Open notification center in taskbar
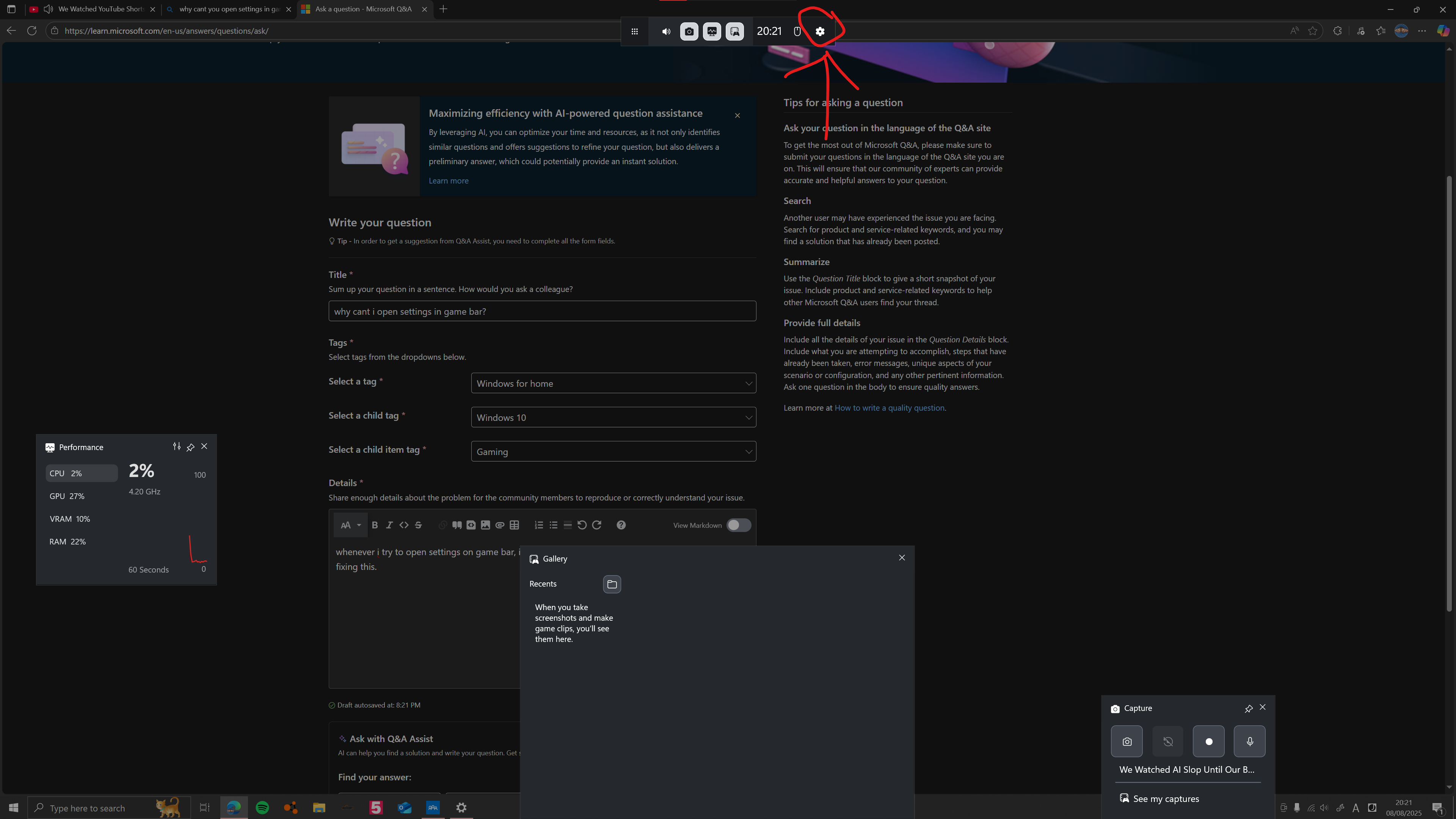 [x=1438, y=808]
